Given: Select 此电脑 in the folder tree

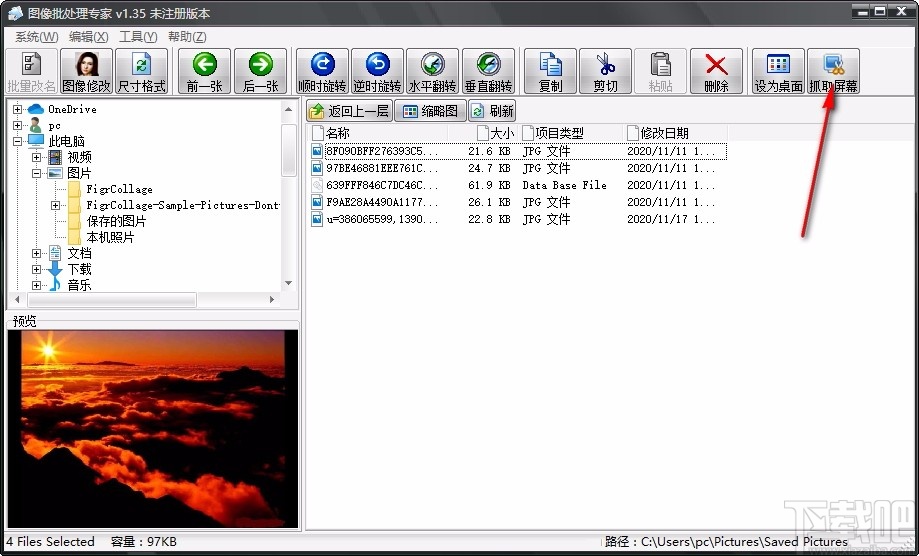Looking at the screenshot, I should click(67, 141).
